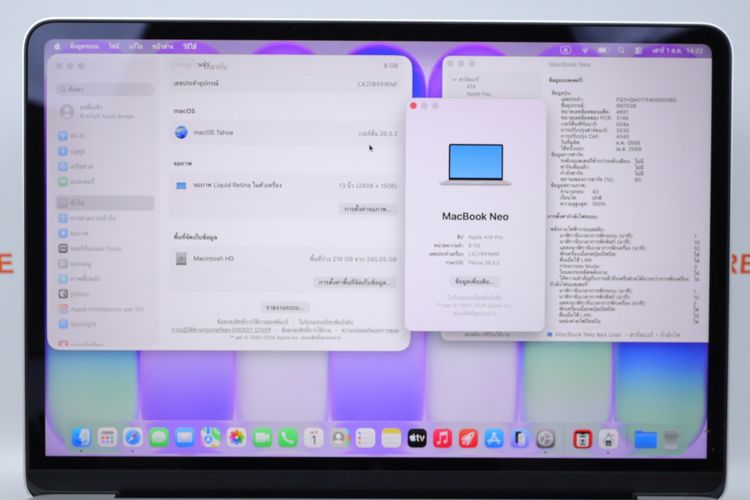
Task: Open iPhone Mirroring from the Dock
Action: 519,438
